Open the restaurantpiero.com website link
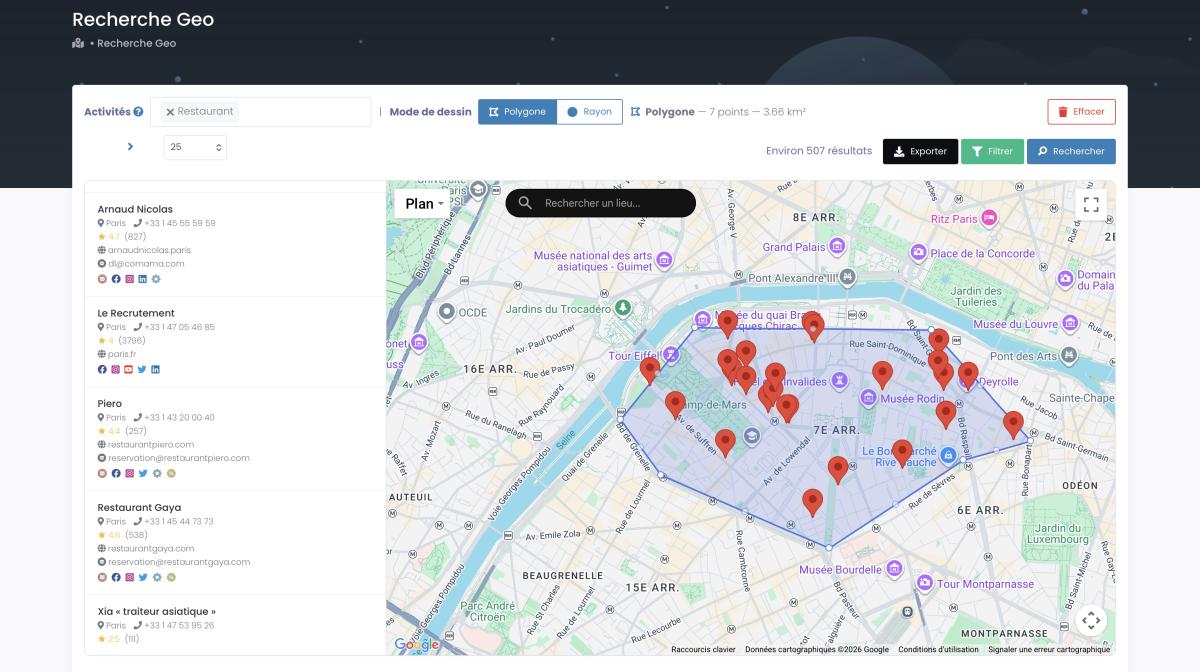Screen dimensions: 1200x672 tap(150, 444)
